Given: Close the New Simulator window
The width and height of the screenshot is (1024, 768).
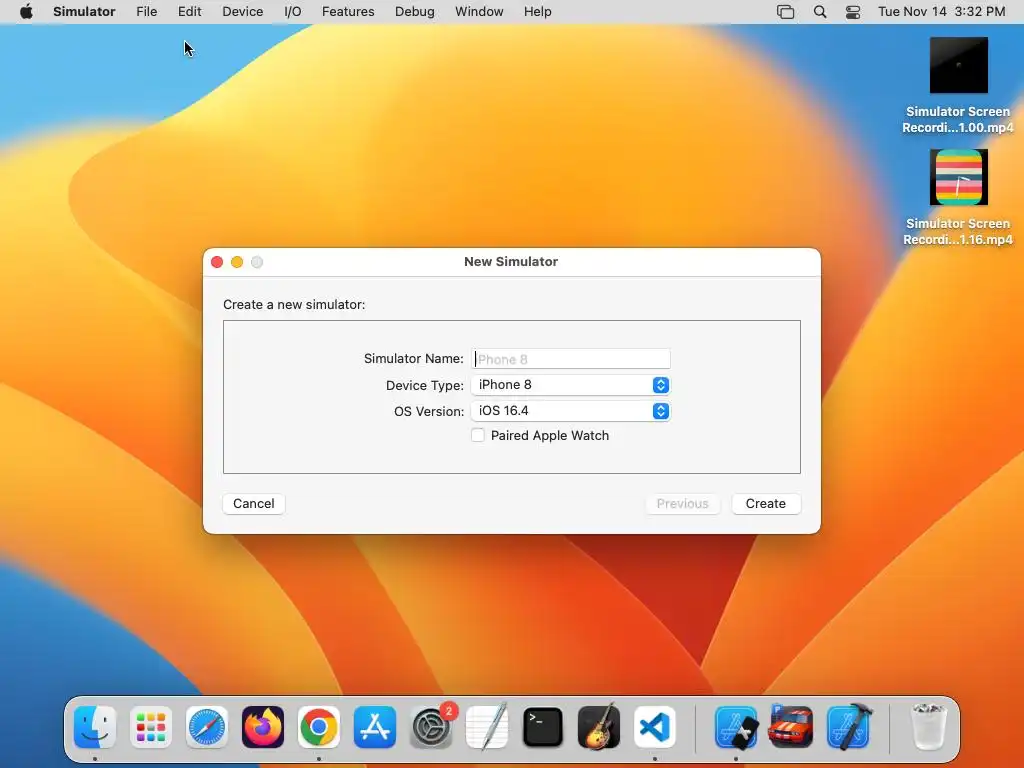Looking at the screenshot, I should coord(217,262).
